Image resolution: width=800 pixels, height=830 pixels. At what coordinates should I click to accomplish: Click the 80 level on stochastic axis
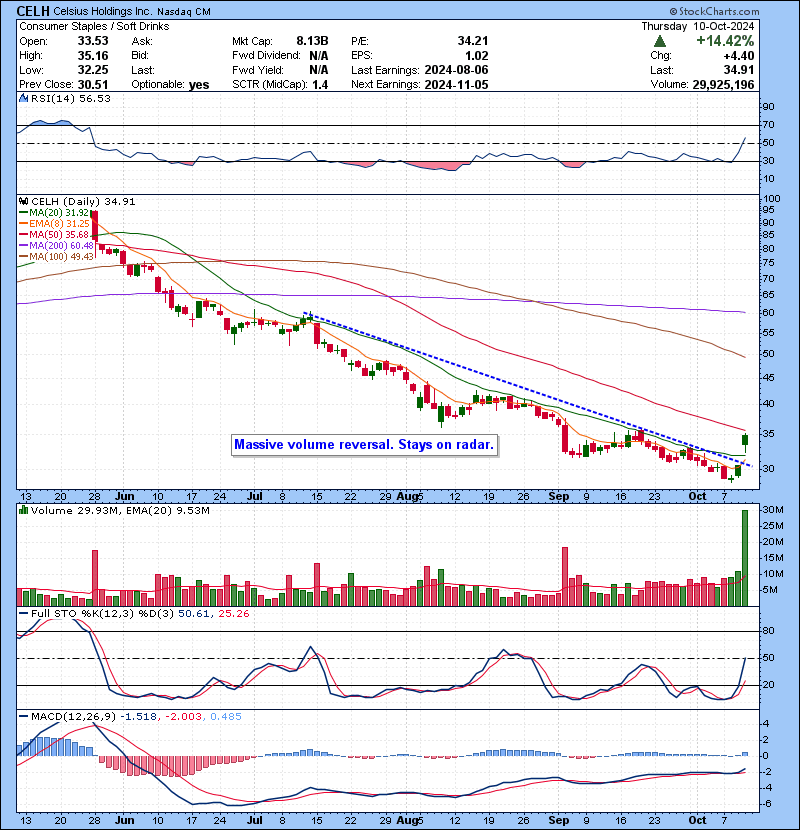click(x=768, y=631)
